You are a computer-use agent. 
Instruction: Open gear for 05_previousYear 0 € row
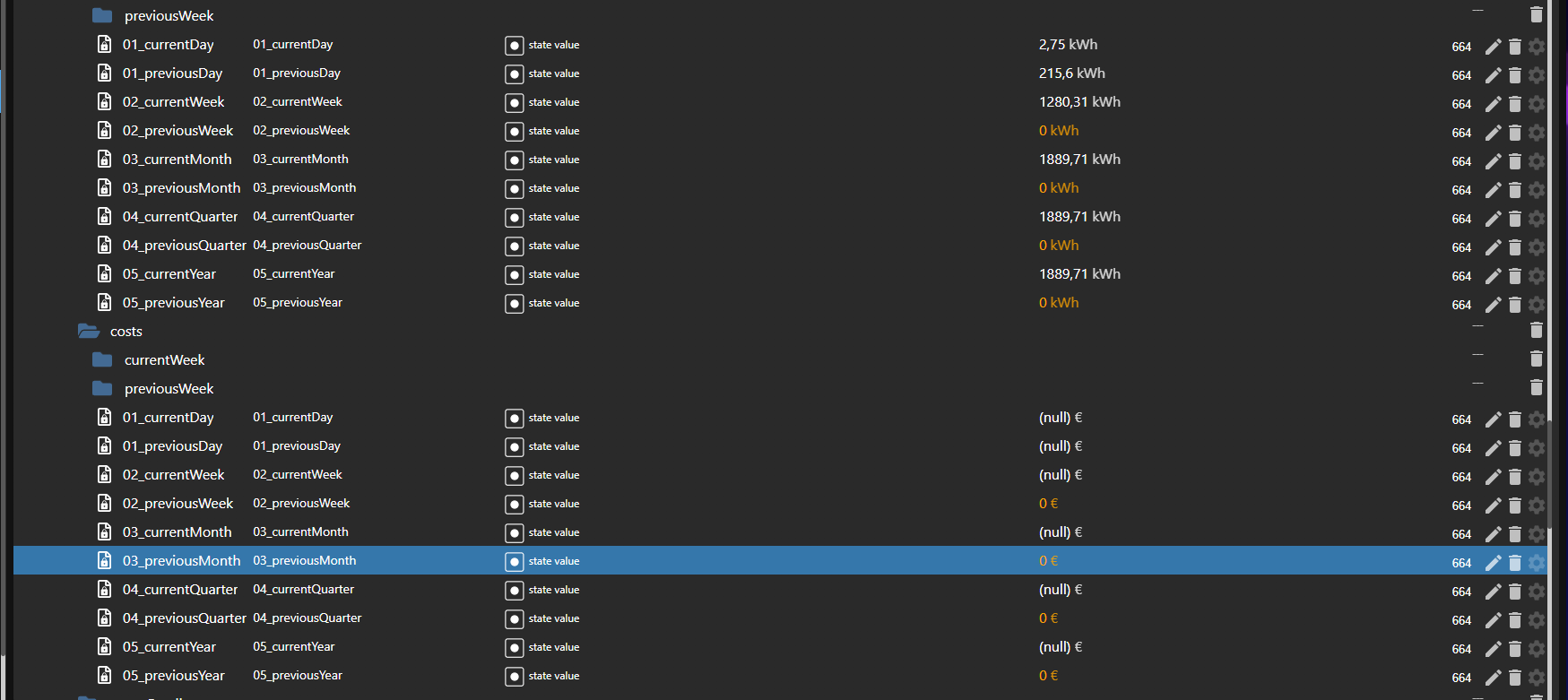[1537, 678]
